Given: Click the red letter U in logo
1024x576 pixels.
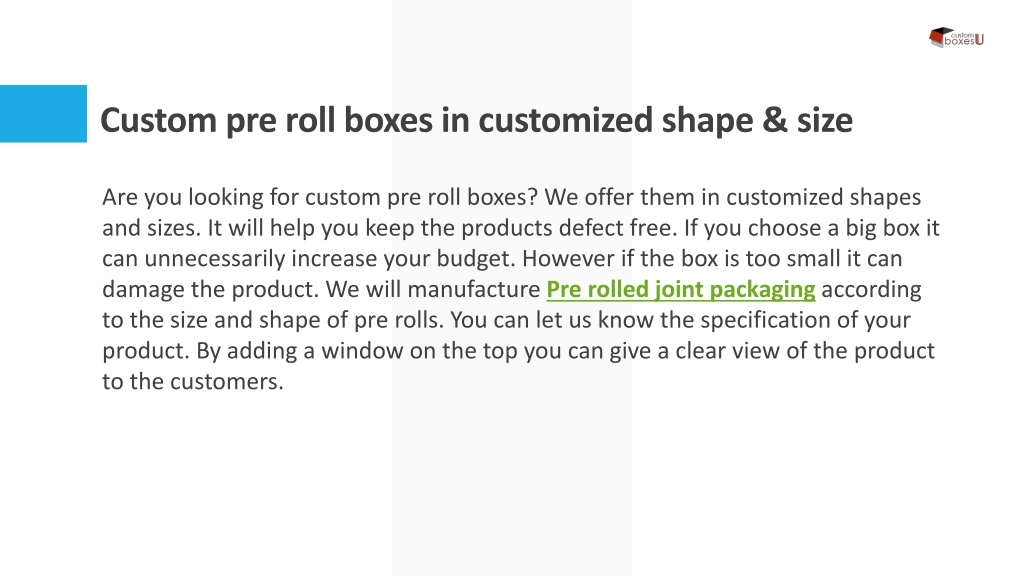Looking at the screenshot, I should point(979,40).
